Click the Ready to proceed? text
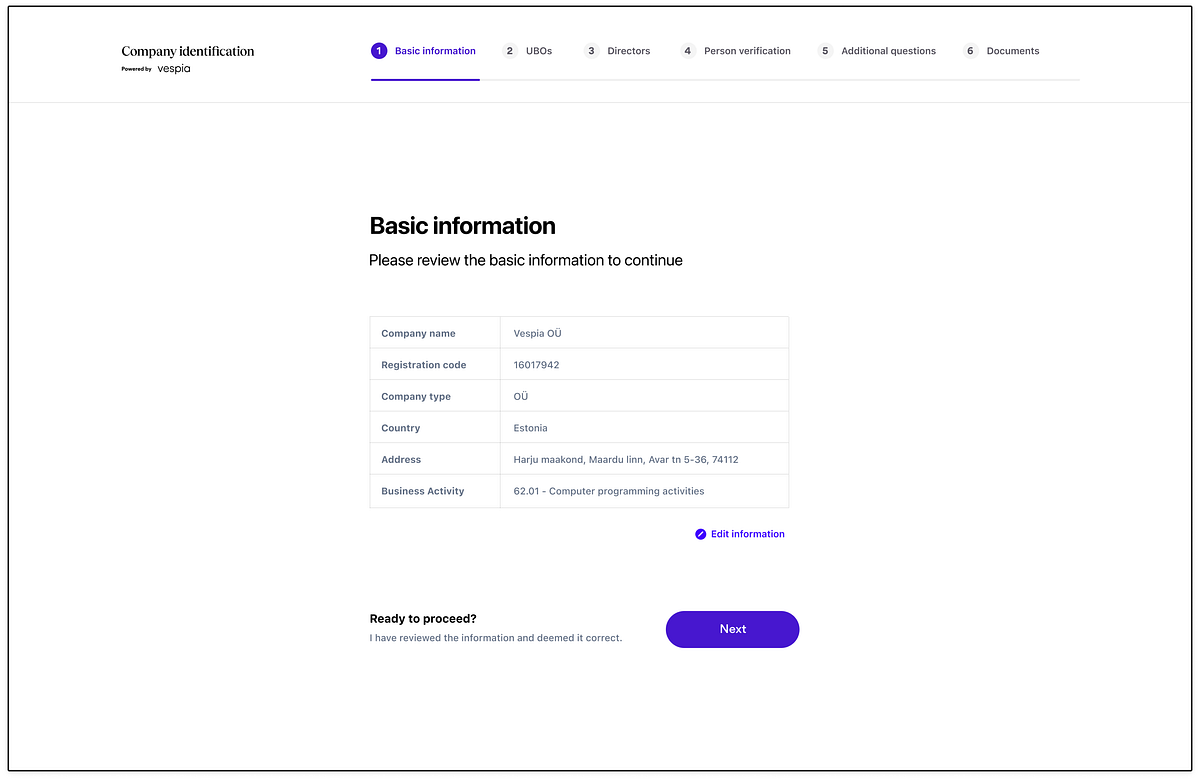 tap(423, 619)
